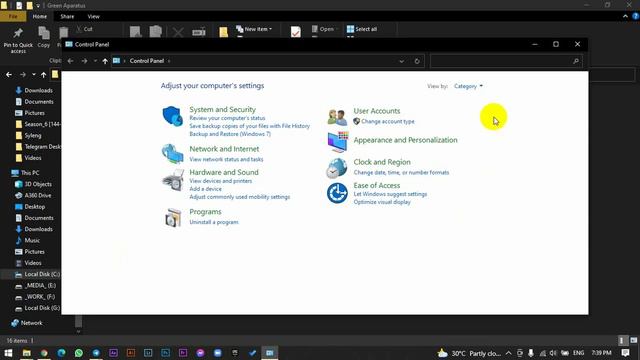Screen dimensions: 640x360
Task: Click the Clock and Region globe icon
Action: [x=337, y=168]
